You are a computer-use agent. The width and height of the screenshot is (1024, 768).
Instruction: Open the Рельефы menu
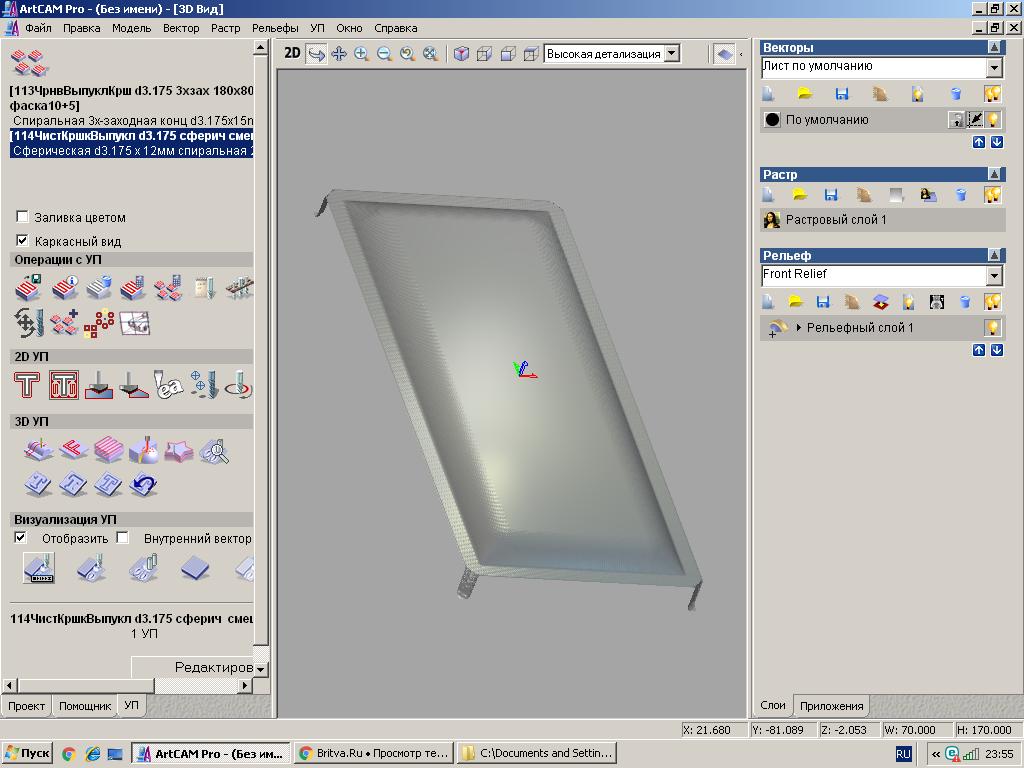click(x=275, y=28)
